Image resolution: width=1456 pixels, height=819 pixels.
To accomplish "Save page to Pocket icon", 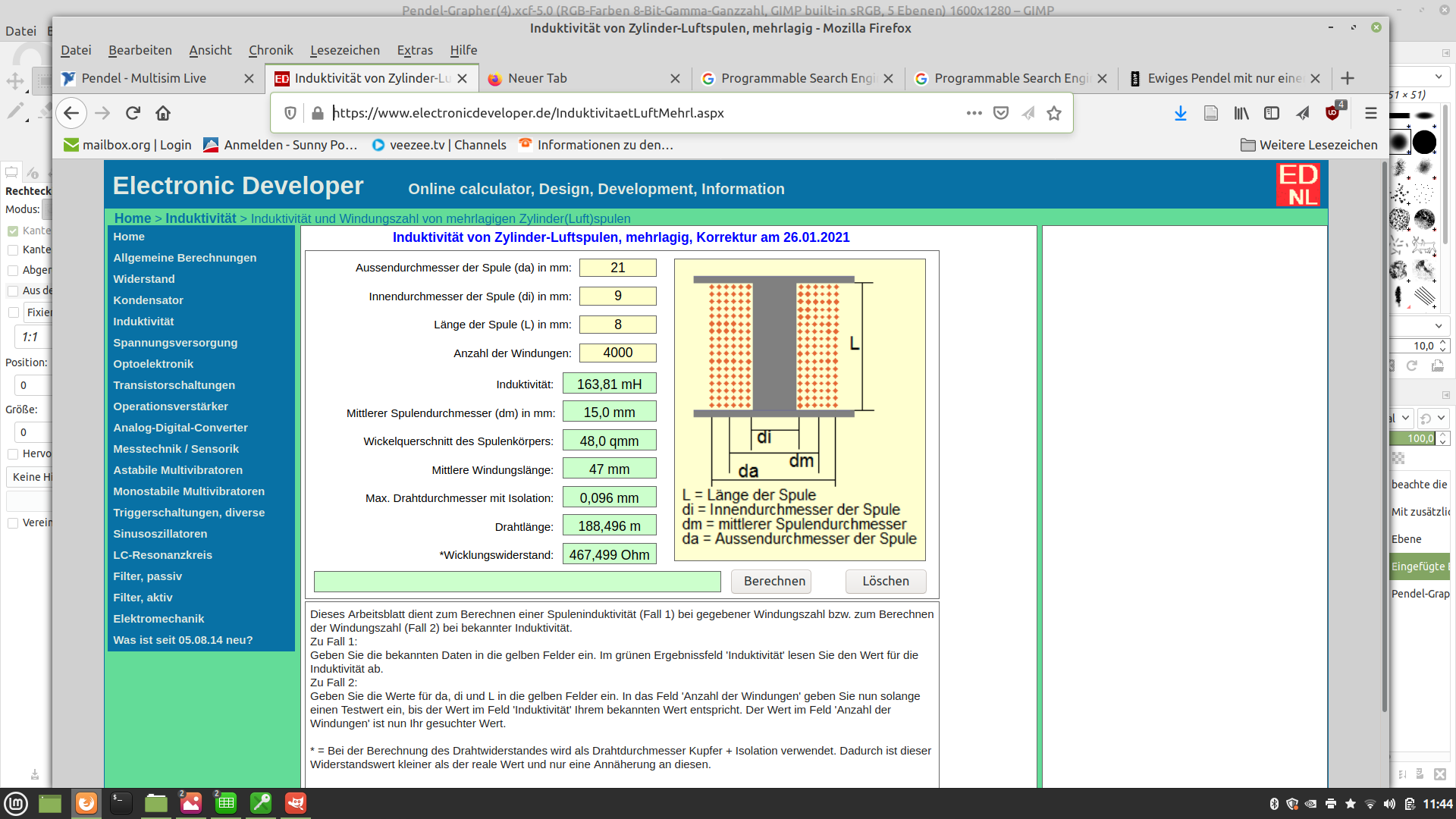I will click(1001, 113).
